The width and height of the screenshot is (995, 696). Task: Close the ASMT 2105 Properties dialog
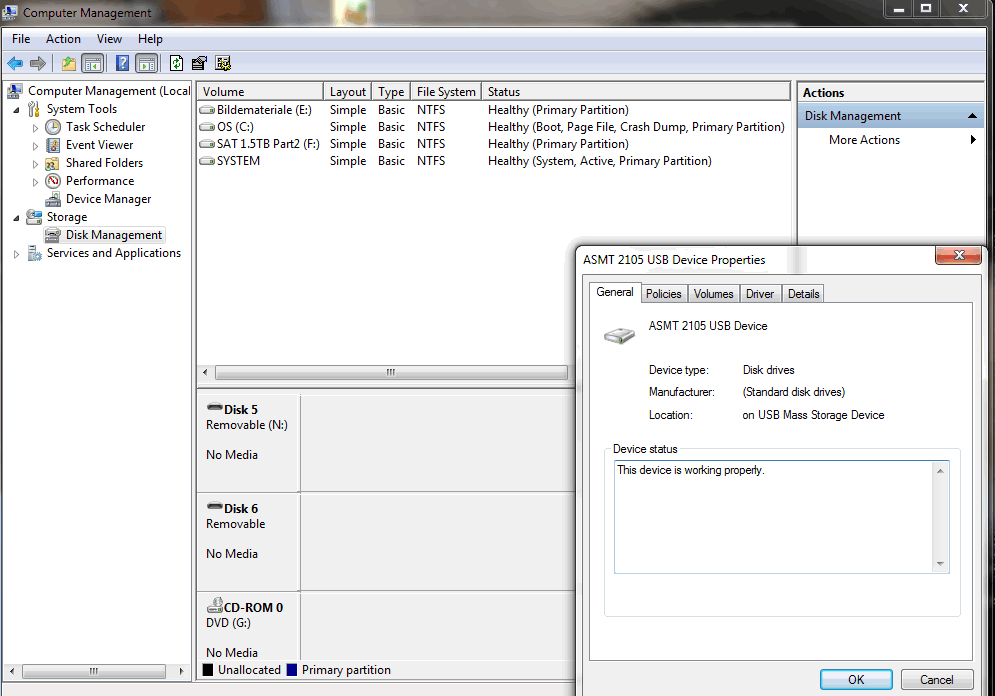[958, 255]
